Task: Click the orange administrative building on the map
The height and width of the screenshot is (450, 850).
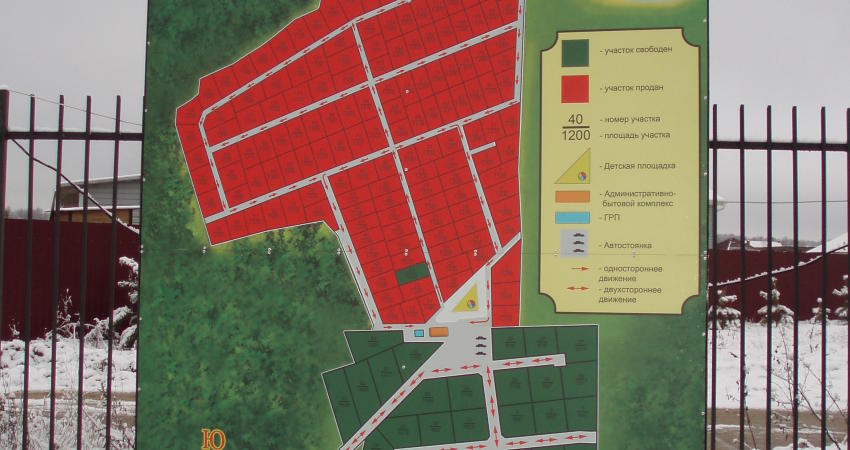Action: [x=439, y=332]
